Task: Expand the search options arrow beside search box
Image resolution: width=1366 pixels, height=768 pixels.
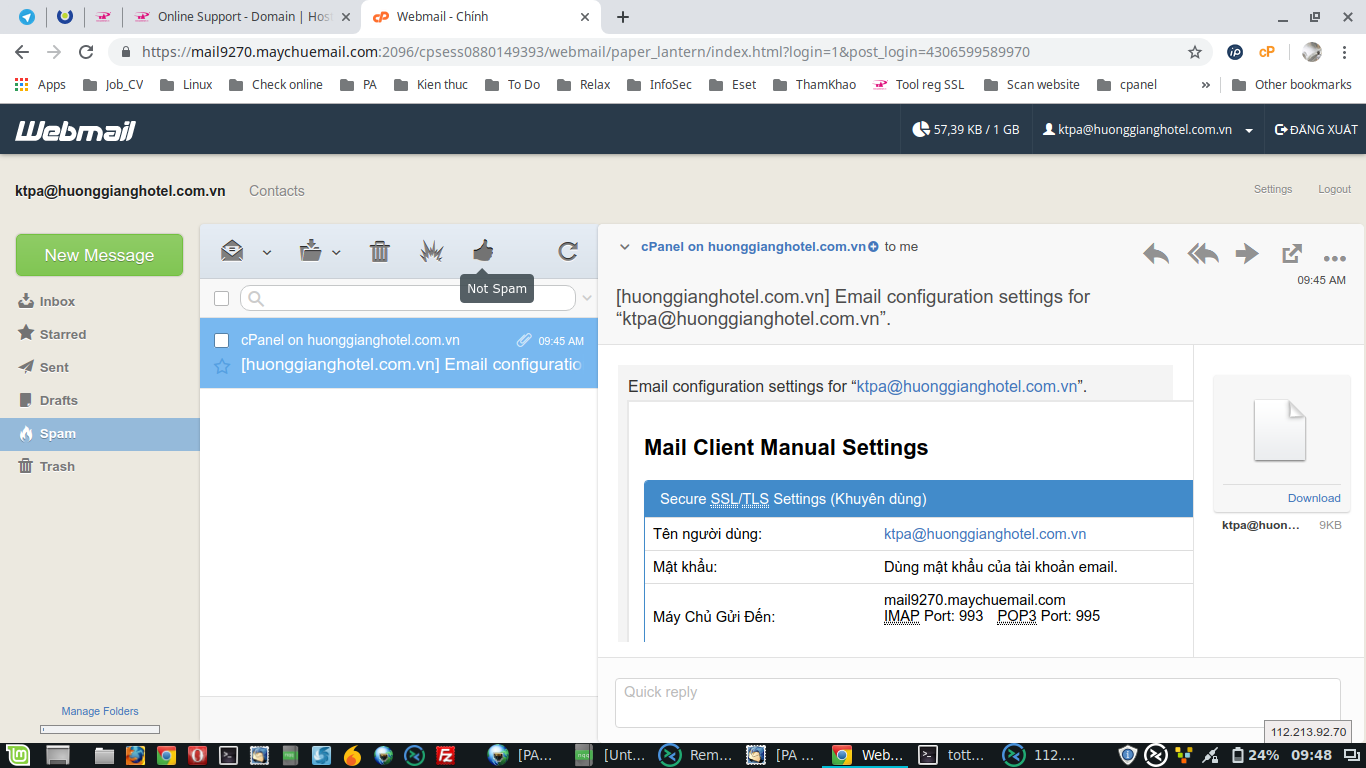Action: [587, 298]
